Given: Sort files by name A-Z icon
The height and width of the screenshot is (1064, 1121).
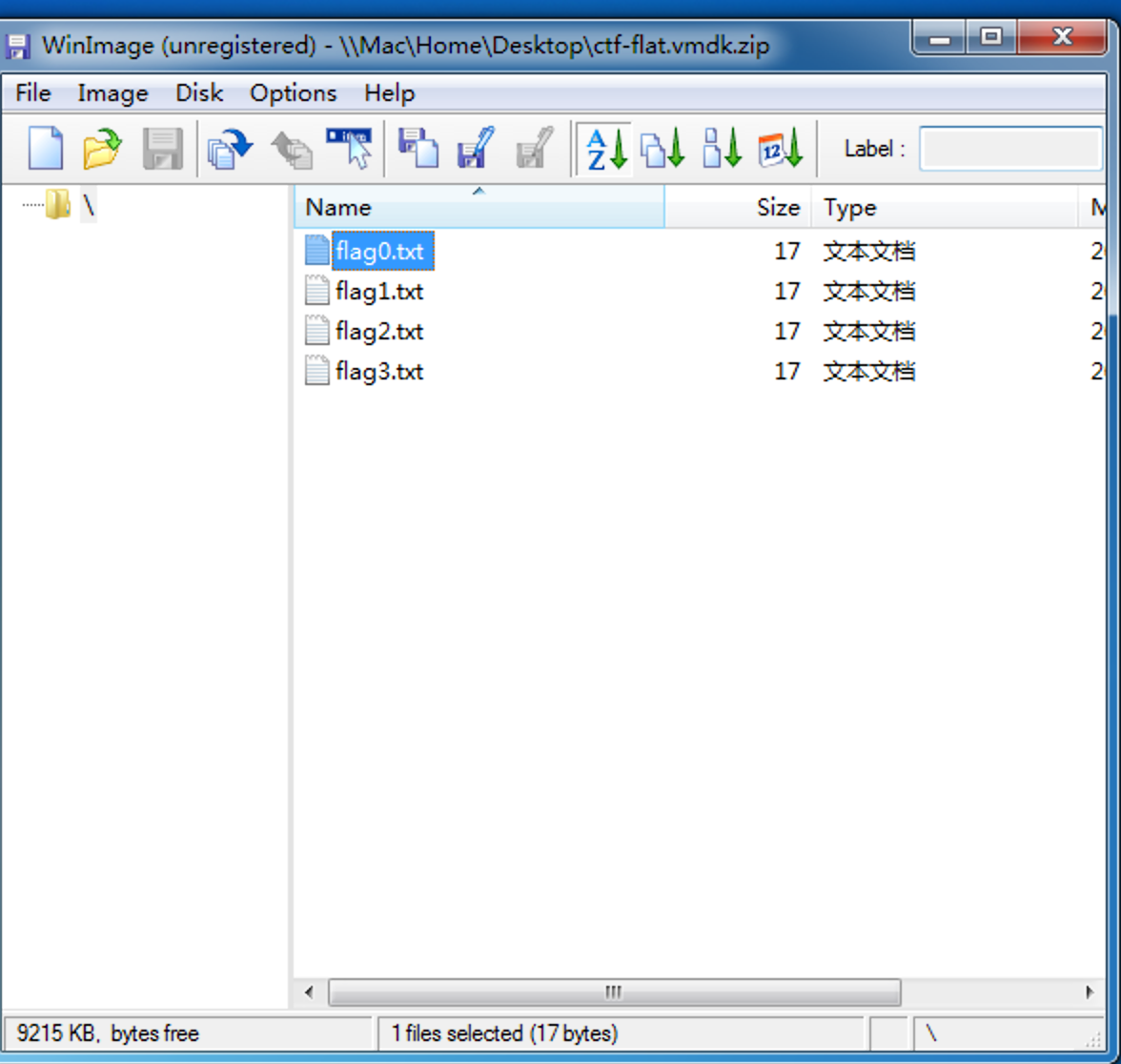Looking at the screenshot, I should pos(606,148).
